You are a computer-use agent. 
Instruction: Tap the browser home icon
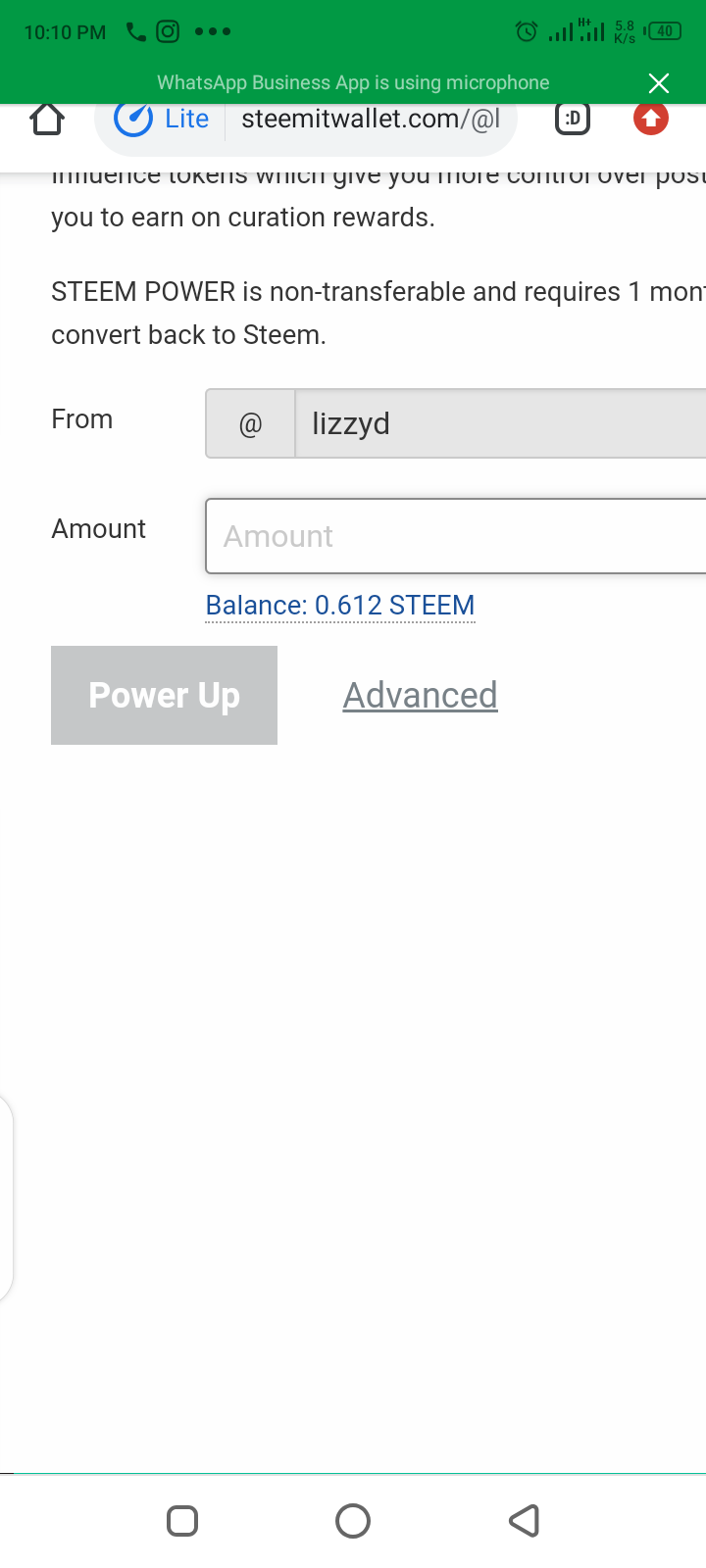point(47,119)
